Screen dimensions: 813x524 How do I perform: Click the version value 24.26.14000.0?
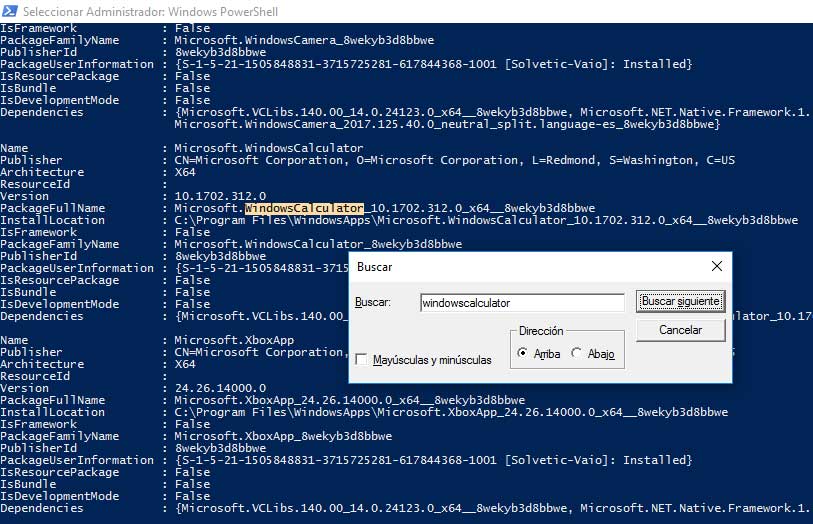[x=220, y=388]
